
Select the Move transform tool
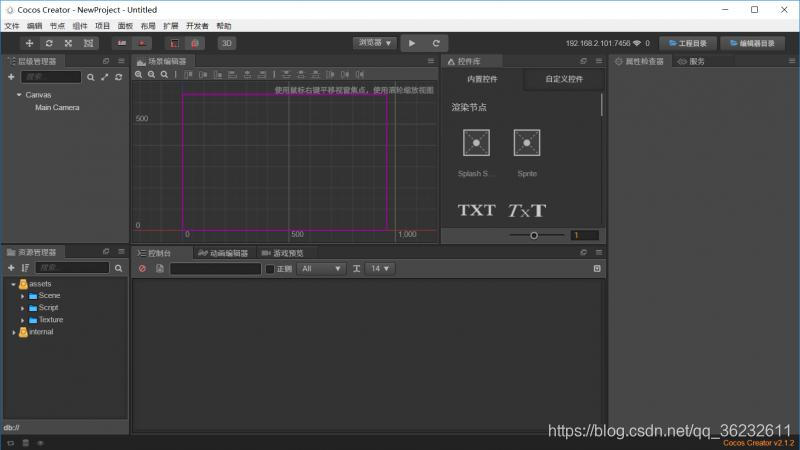coord(30,43)
